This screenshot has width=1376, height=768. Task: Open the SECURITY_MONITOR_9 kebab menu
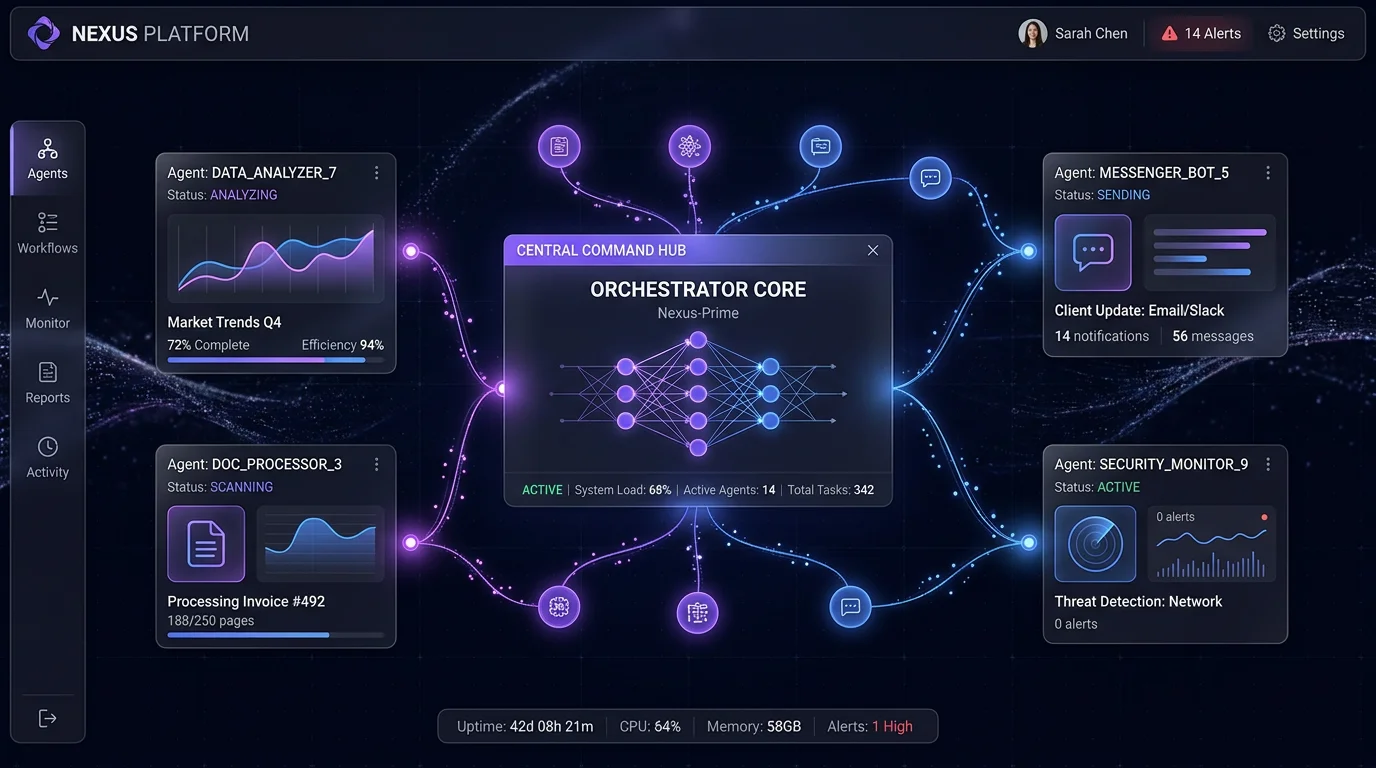click(1267, 464)
